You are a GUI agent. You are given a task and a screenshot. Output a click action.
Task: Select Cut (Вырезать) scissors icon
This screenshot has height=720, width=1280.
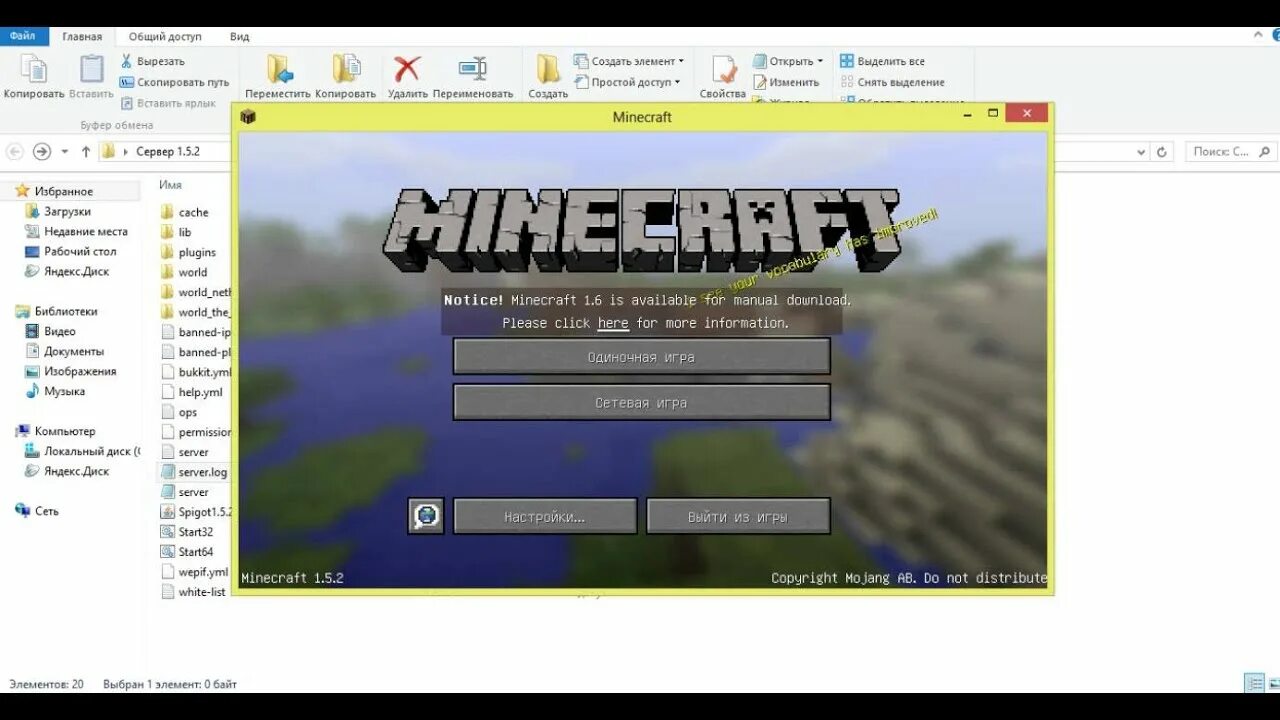pyautogui.click(x=126, y=61)
